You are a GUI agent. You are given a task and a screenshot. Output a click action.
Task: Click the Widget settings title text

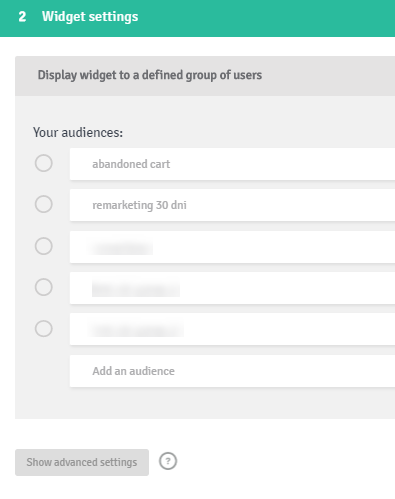90,17
